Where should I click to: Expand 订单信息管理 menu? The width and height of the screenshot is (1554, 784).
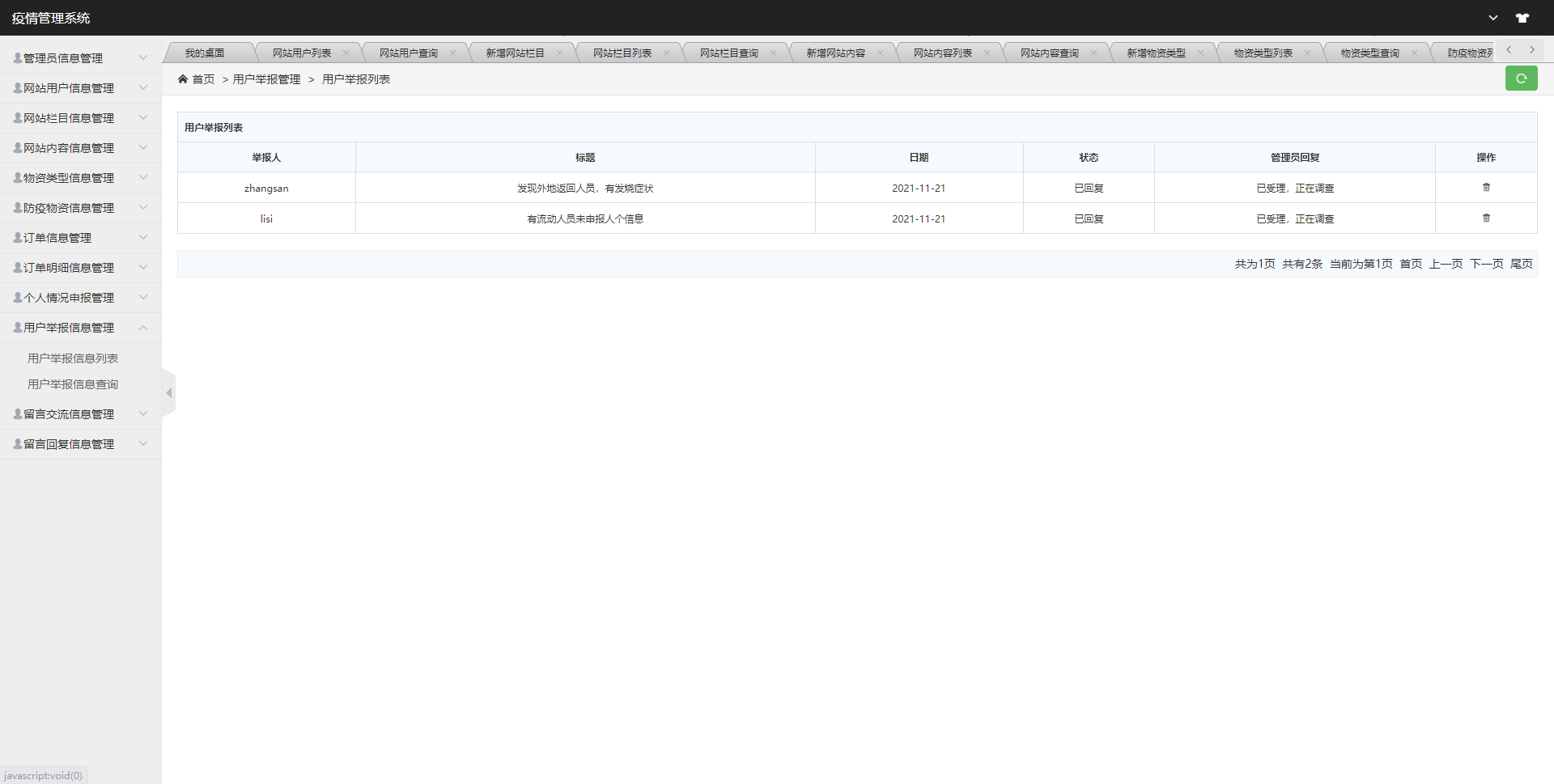coord(80,238)
